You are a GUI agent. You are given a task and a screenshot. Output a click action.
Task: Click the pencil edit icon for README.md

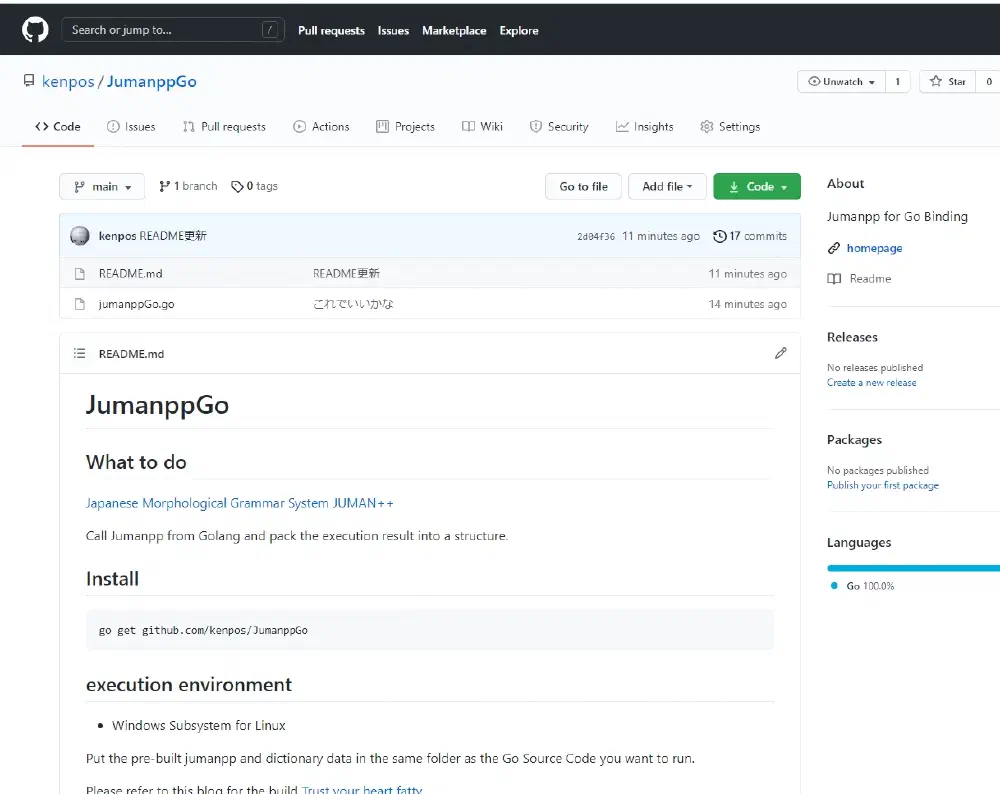coord(781,353)
